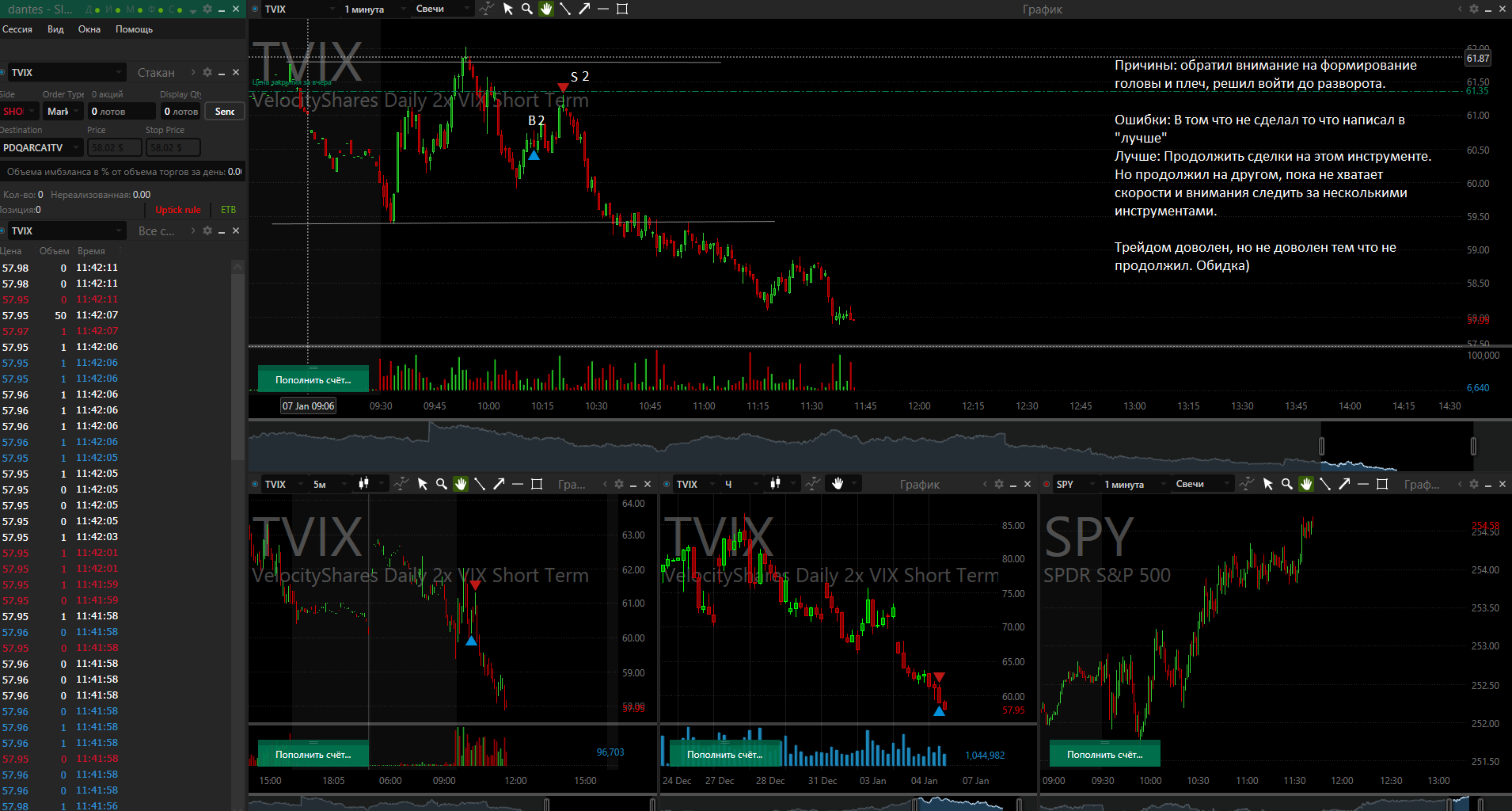Click the Price input field in order panel
The height and width of the screenshot is (811, 1512).
pyautogui.click(x=115, y=147)
